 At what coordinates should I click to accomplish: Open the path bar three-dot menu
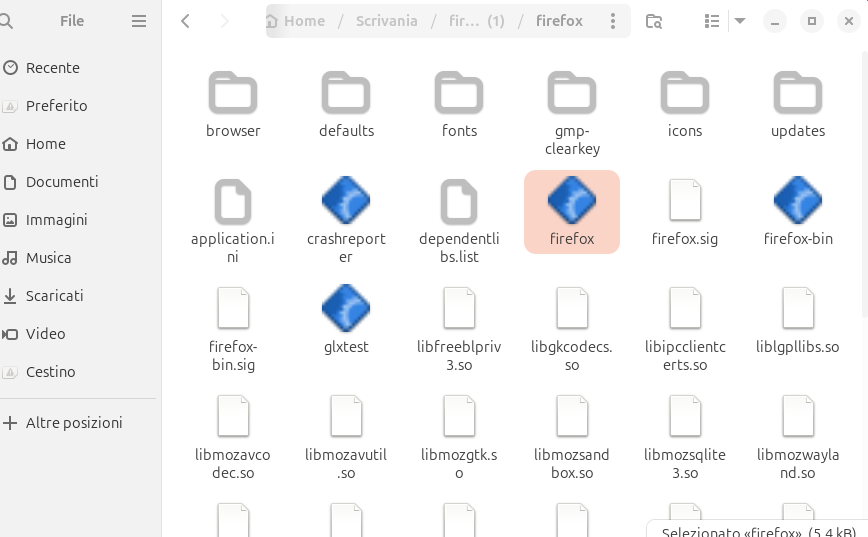tap(612, 21)
